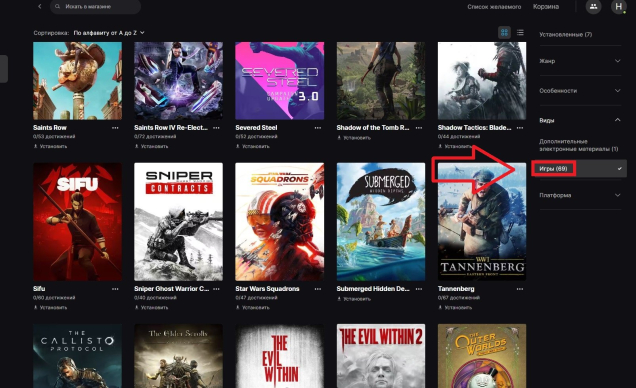Open Корзина in the header

pyautogui.click(x=546, y=7)
